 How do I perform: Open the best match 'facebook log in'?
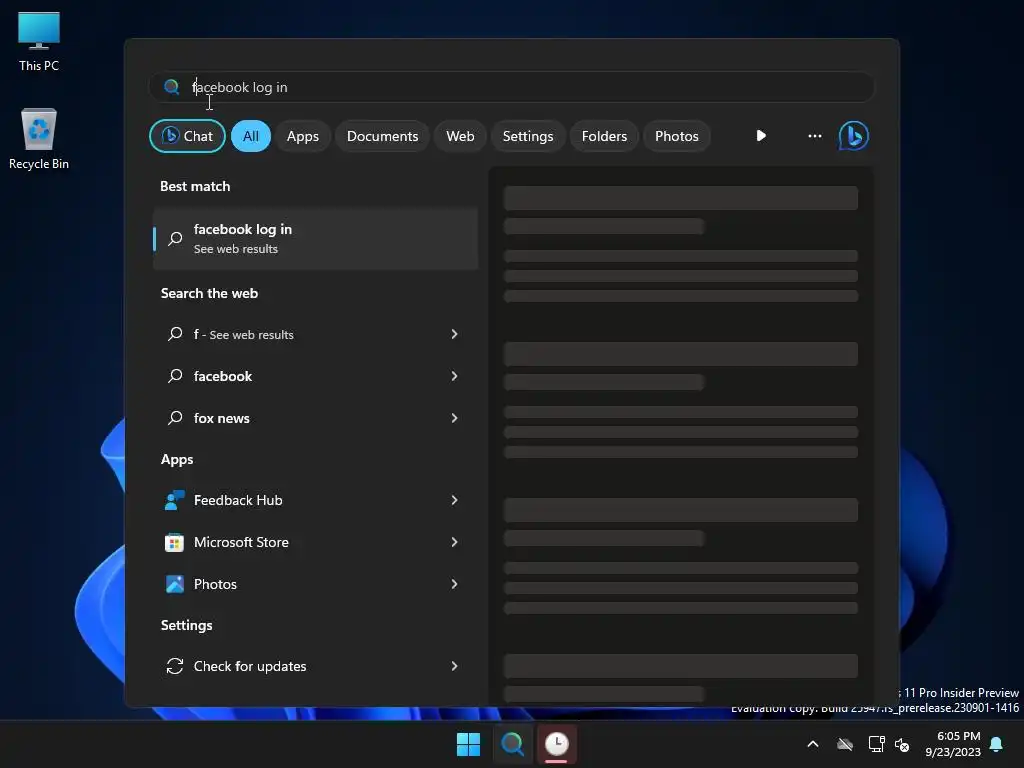point(315,238)
